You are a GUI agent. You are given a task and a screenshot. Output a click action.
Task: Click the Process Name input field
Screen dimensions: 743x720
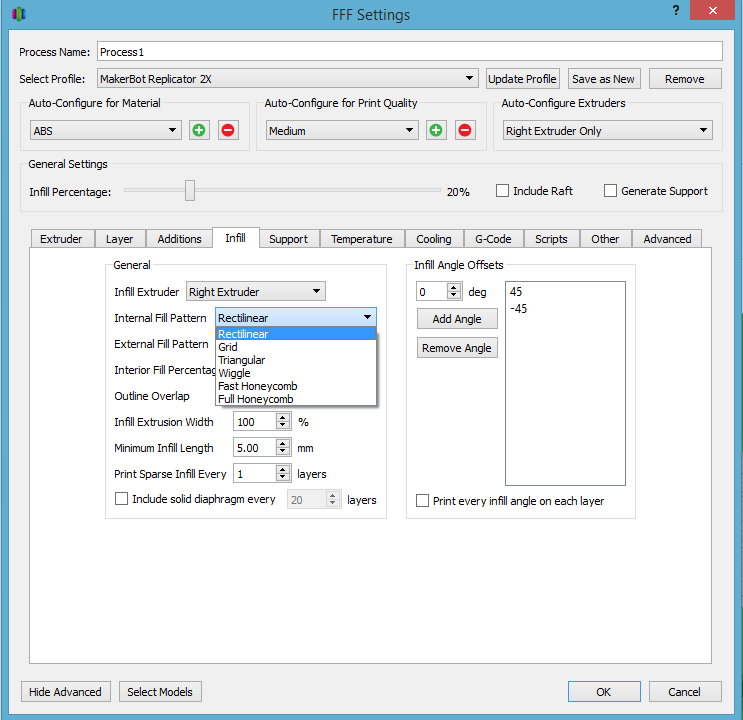(x=410, y=51)
